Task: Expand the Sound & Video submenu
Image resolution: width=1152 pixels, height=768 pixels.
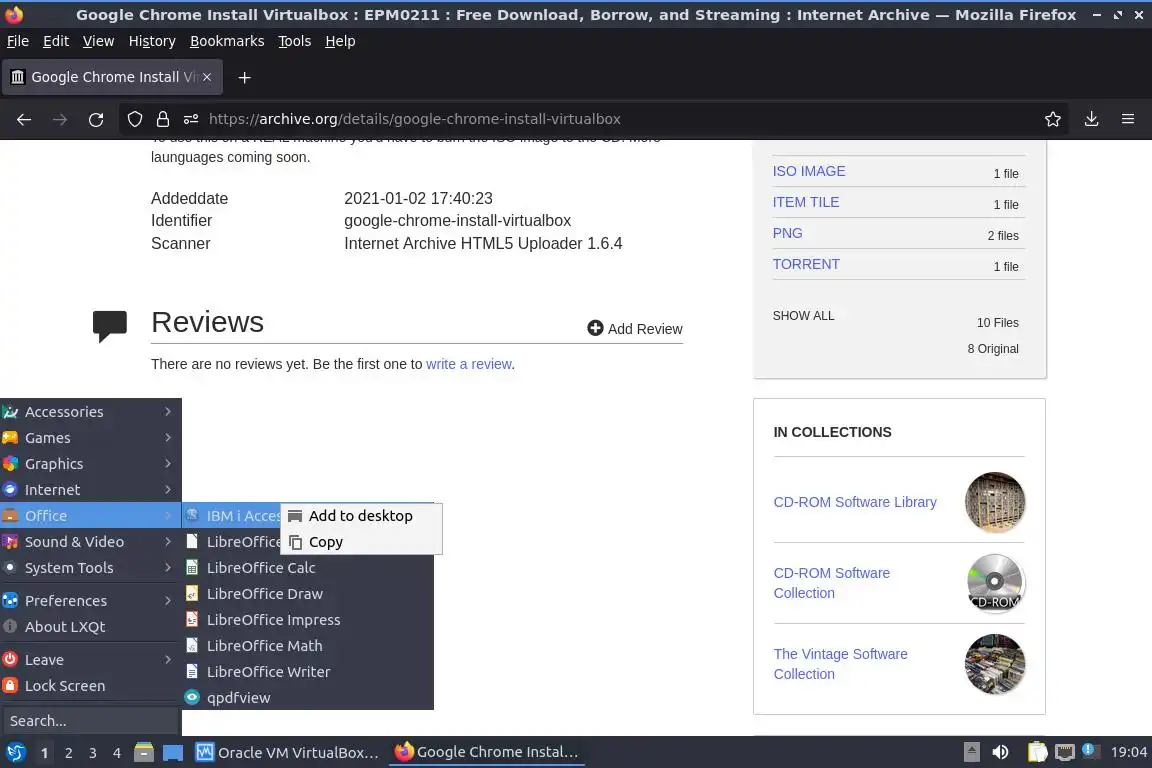Action: click(x=90, y=542)
